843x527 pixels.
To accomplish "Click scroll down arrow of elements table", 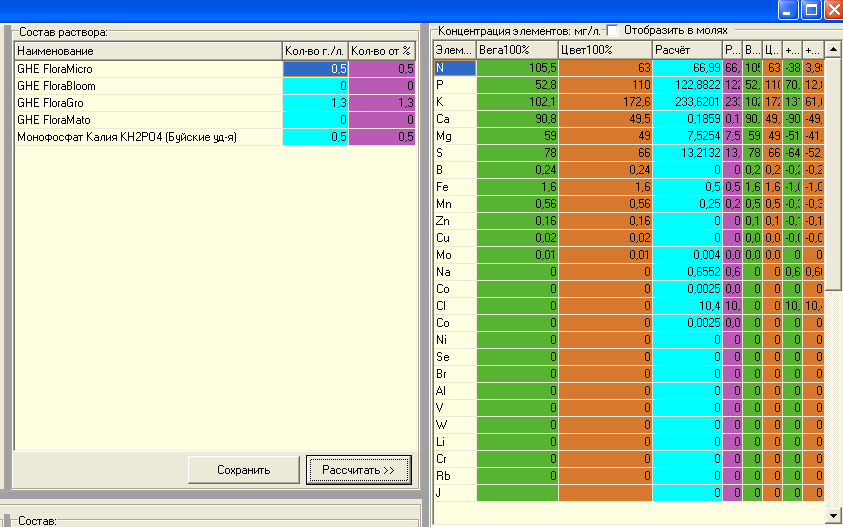I will tap(833, 515).
